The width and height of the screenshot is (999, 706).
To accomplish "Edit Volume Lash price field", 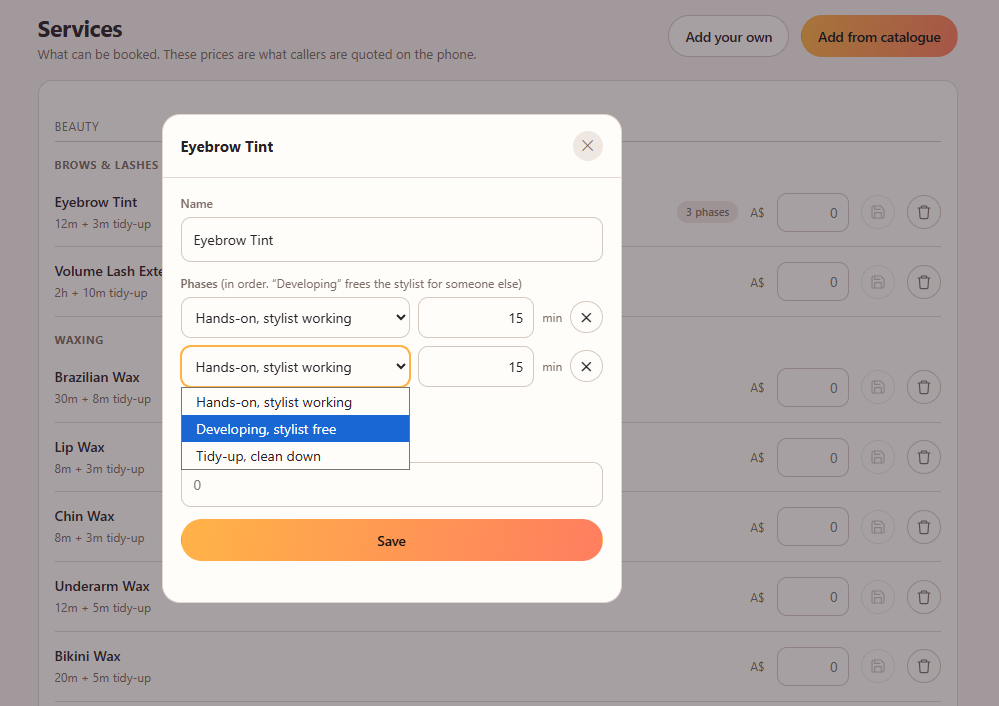I will pyautogui.click(x=812, y=282).
